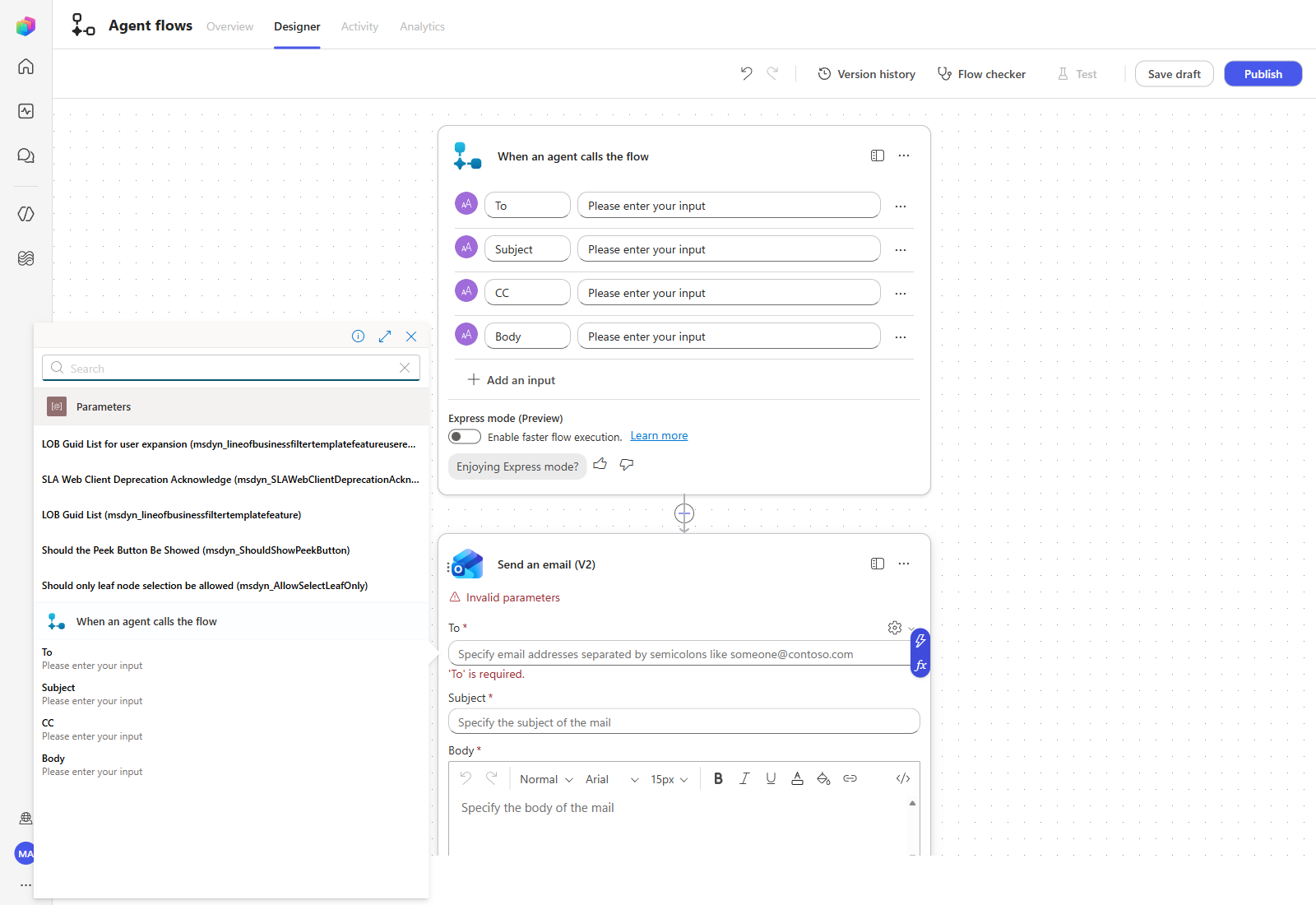Image resolution: width=1316 pixels, height=905 pixels.
Task: Click the info icon in dynamic content panel
Action: 358,336
